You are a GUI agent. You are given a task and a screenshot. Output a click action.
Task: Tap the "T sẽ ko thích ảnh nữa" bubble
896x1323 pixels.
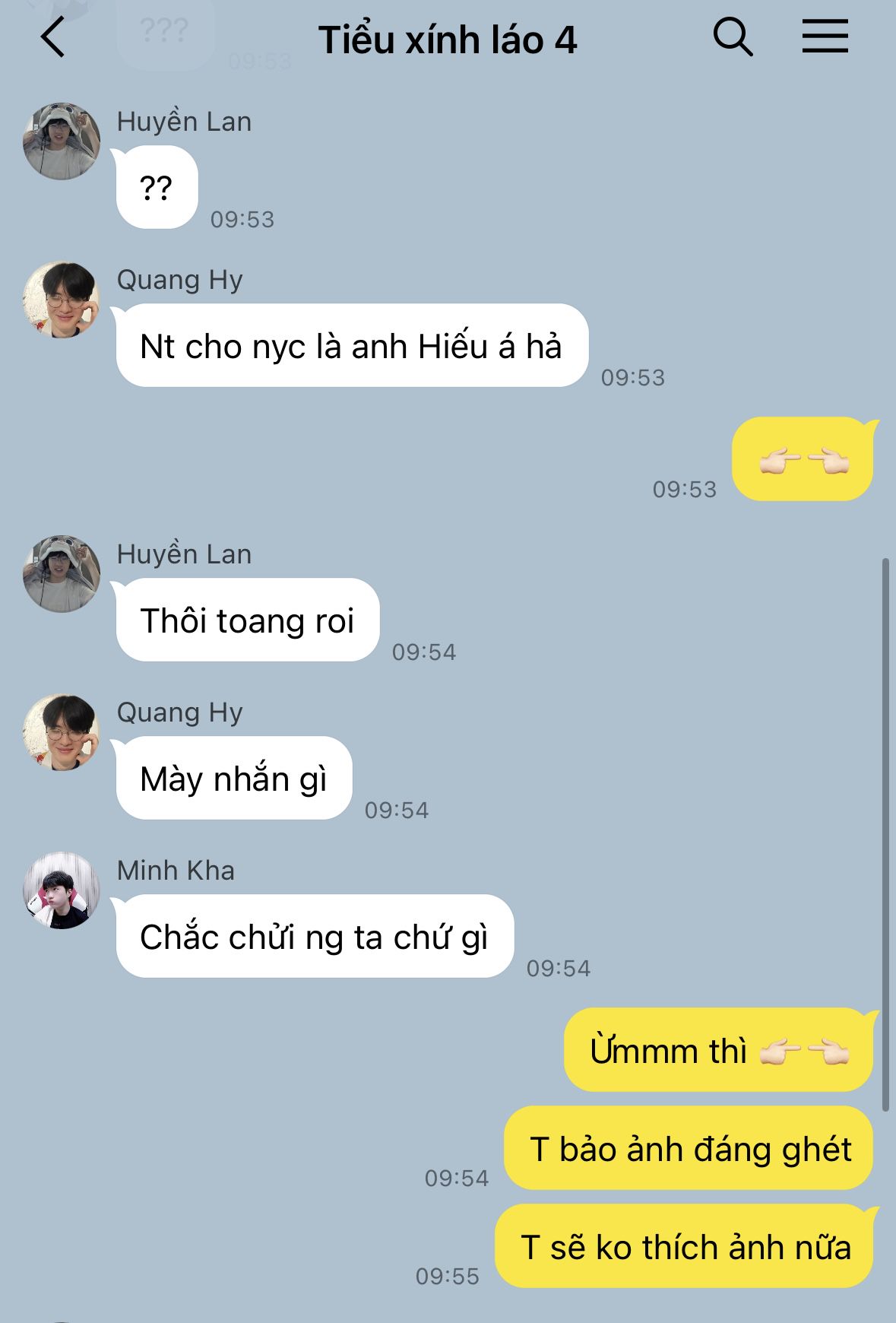click(685, 1246)
